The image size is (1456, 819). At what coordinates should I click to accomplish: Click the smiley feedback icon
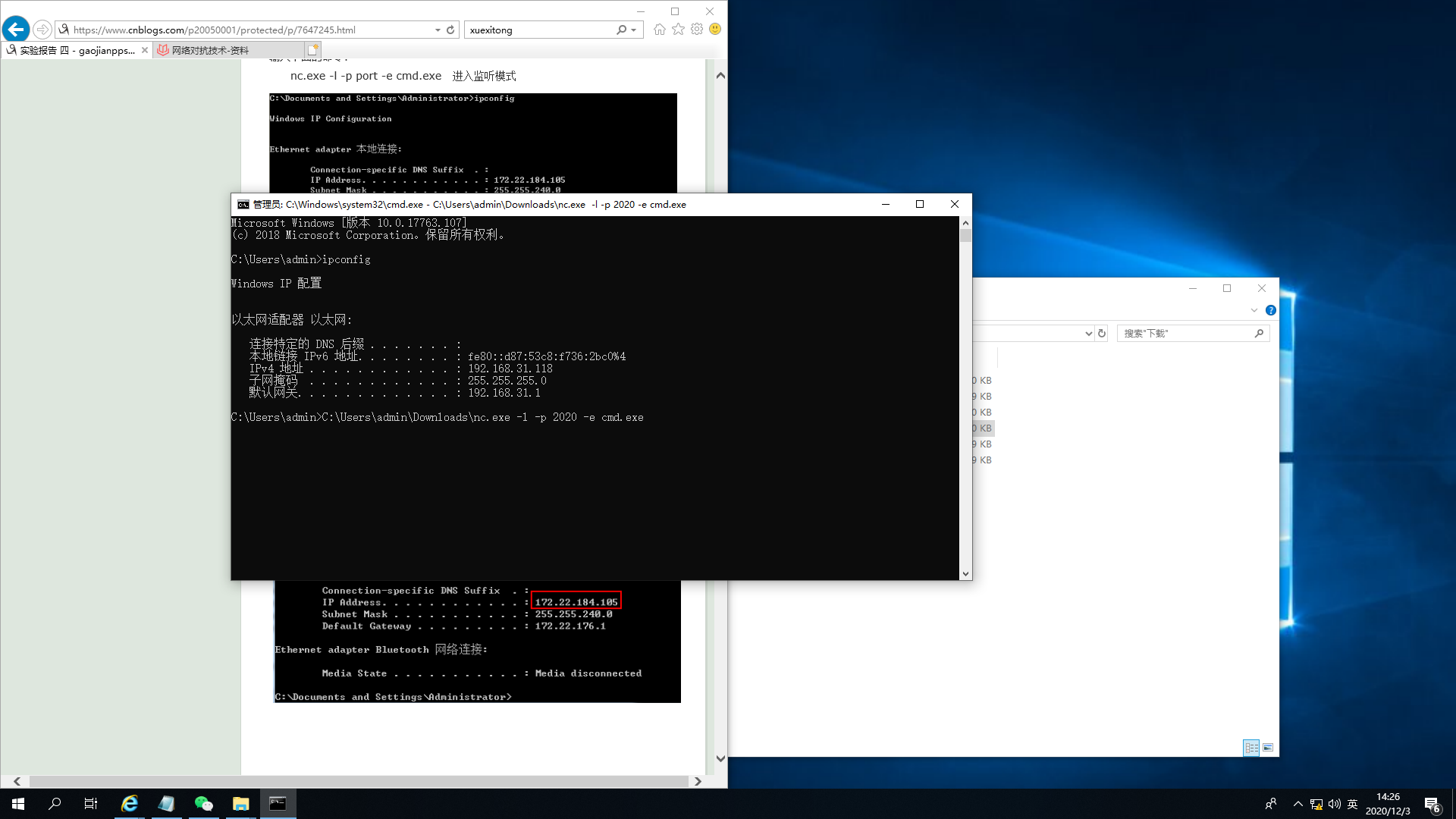[x=715, y=30]
